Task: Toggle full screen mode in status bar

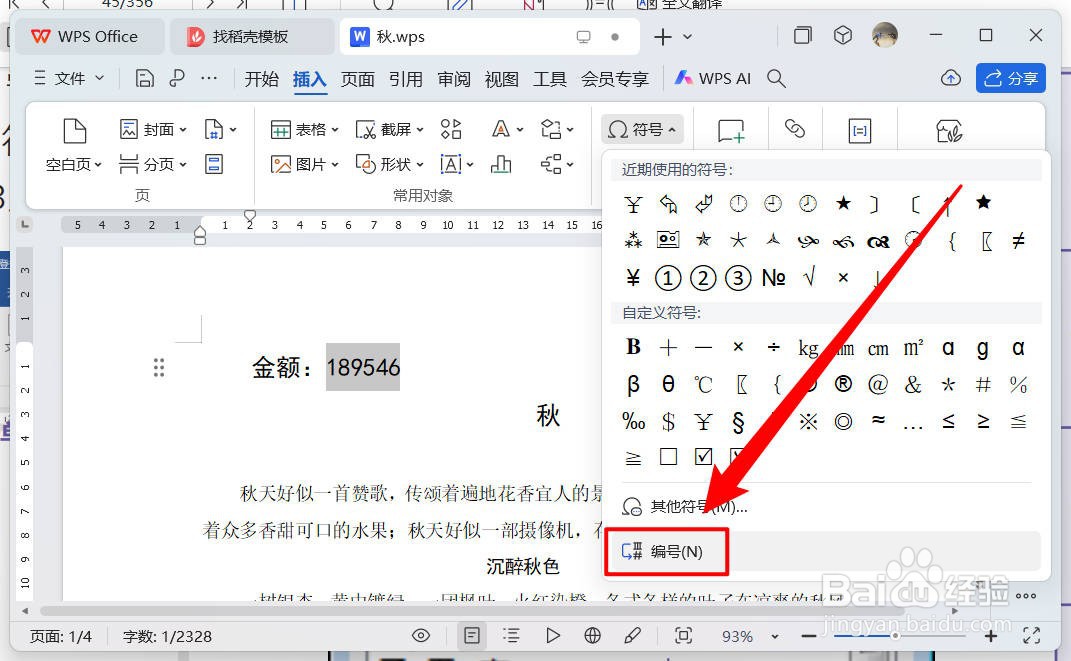Action: (x=1033, y=635)
